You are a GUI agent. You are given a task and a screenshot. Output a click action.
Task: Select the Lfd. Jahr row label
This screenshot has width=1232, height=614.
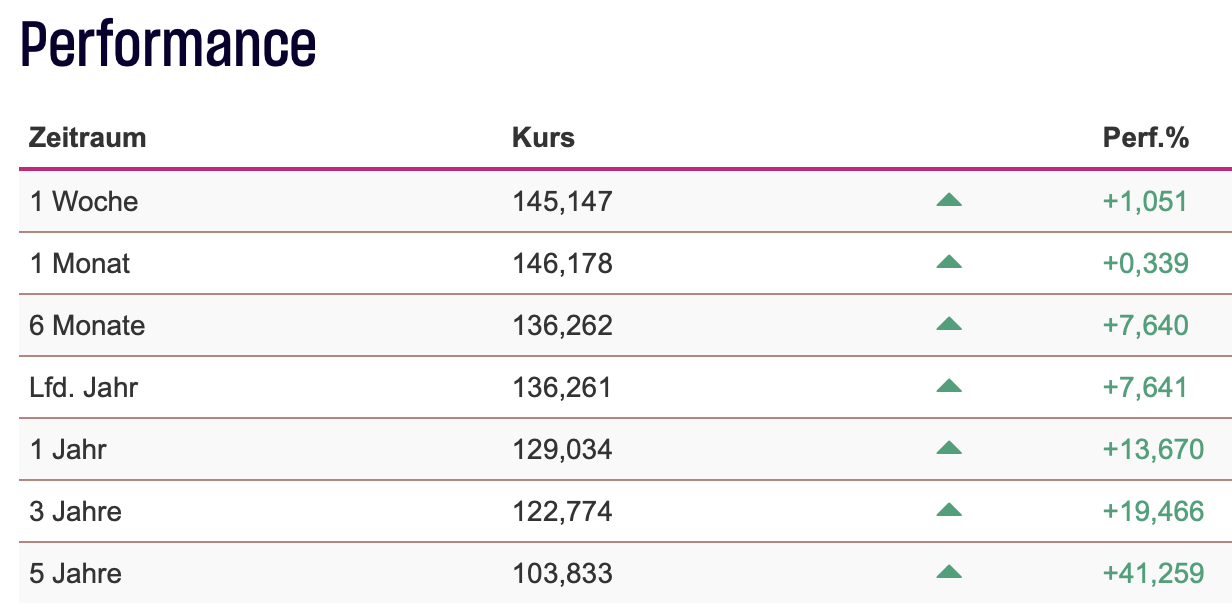click(84, 387)
